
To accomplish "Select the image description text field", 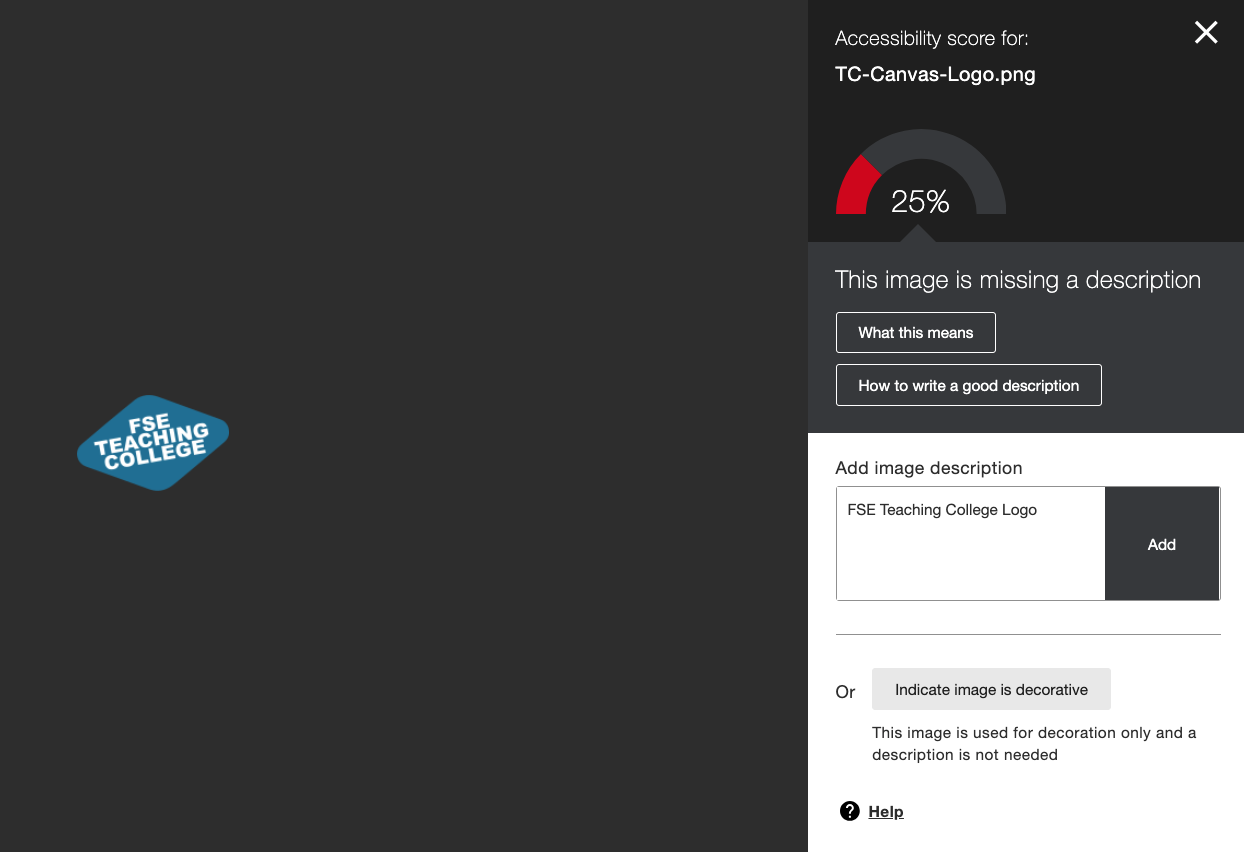I will [970, 543].
